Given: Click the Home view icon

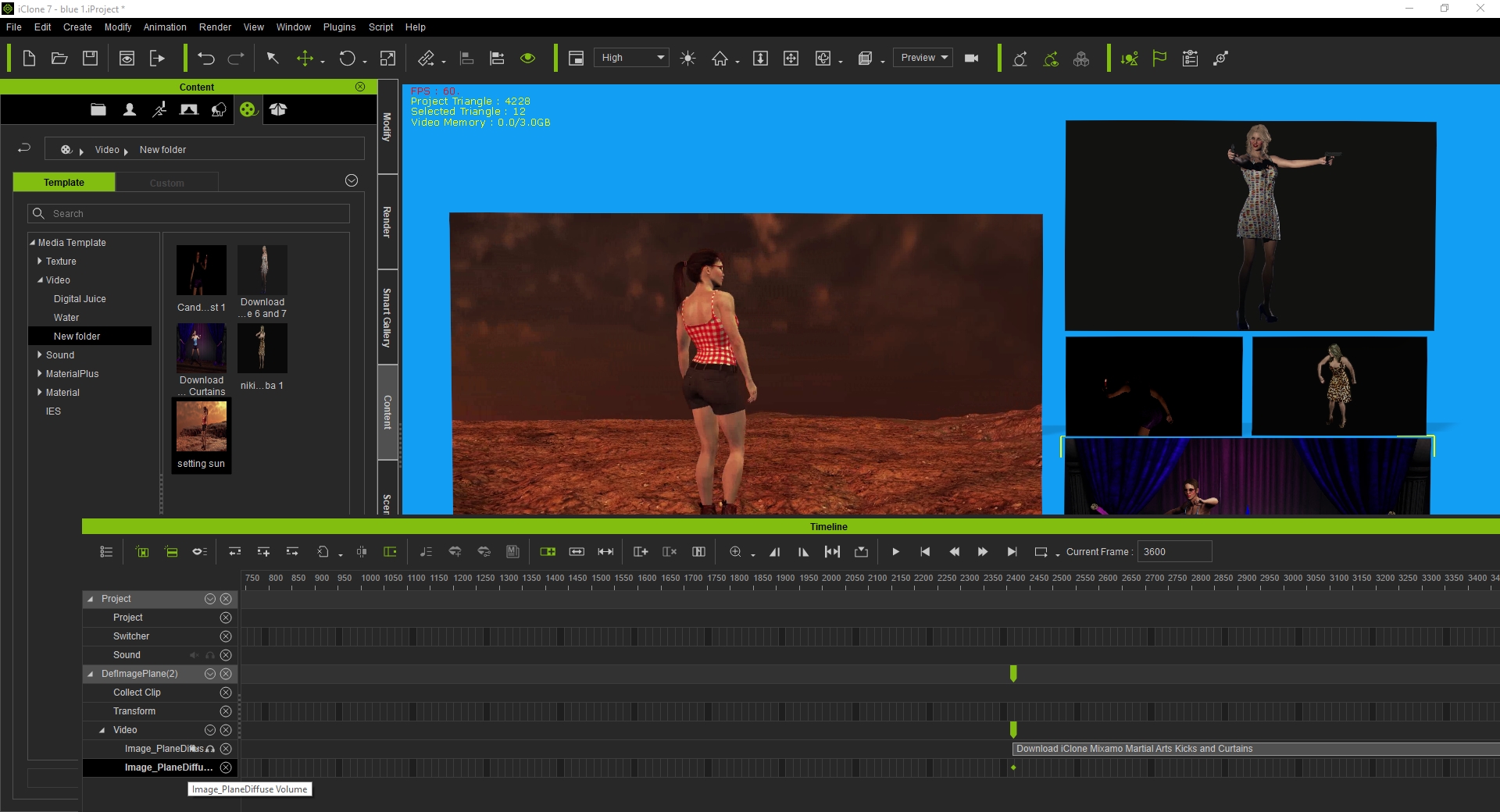Looking at the screenshot, I should click(720, 59).
